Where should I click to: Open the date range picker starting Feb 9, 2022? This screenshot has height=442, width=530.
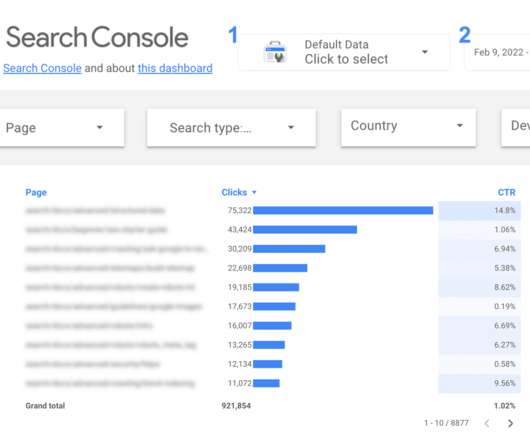[498, 52]
